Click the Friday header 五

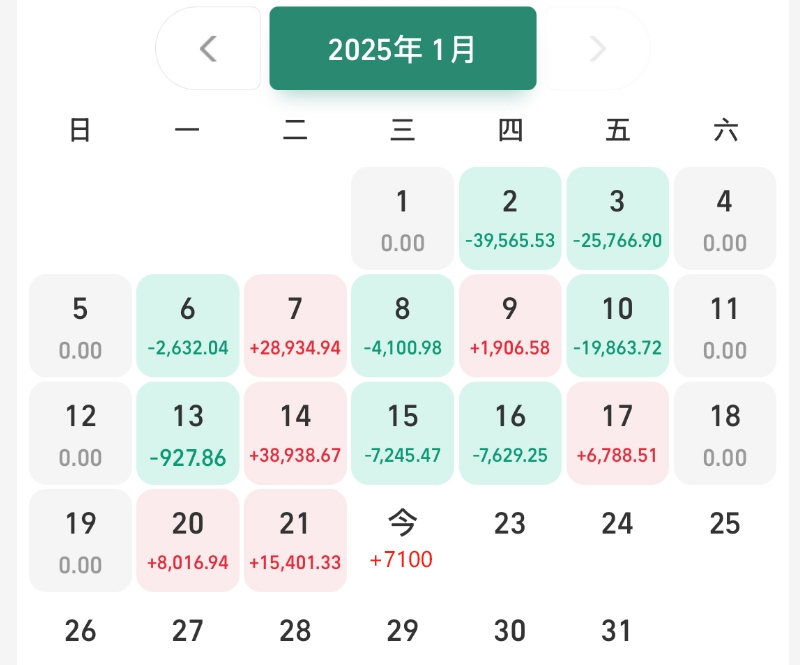pos(617,130)
